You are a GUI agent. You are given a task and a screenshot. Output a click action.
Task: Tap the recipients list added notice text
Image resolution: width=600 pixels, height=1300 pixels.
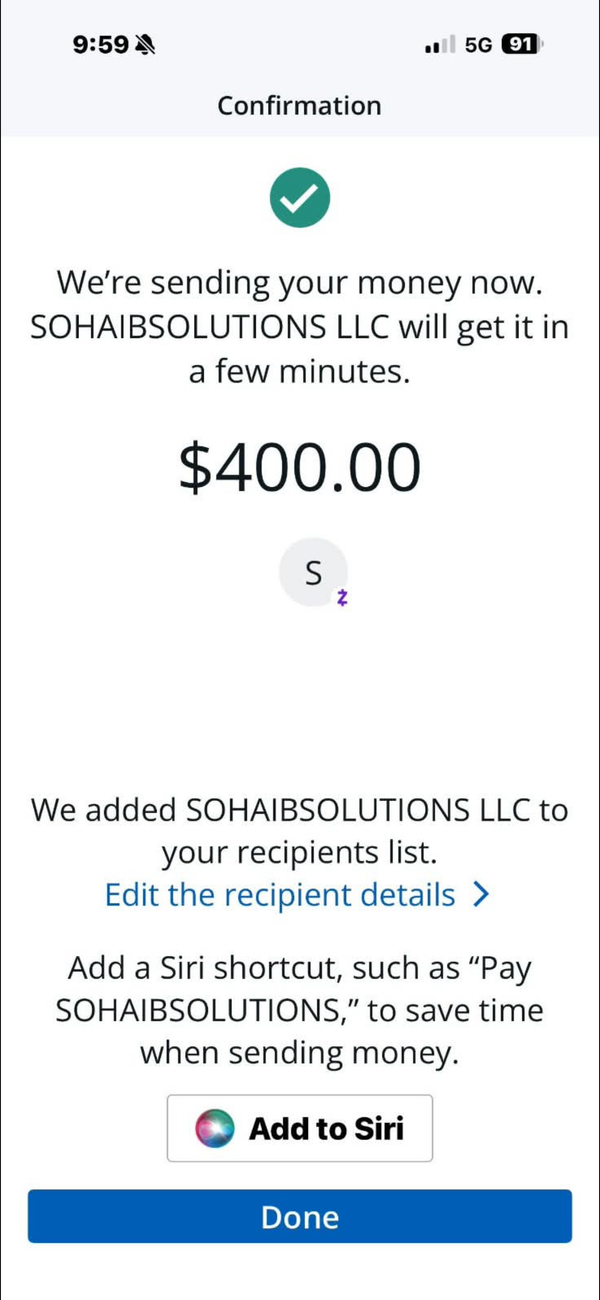[300, 830]
